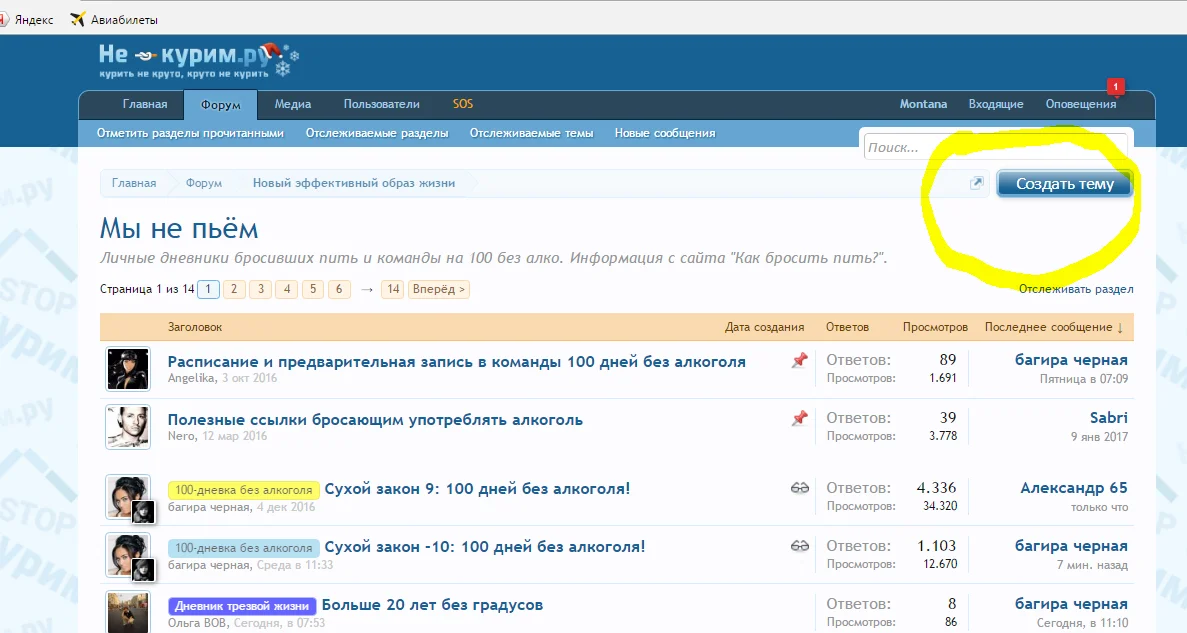This screenshot has width=1187, height=633.
Task: Click the Вперёд next page button
Action: [x=438, y=289]
